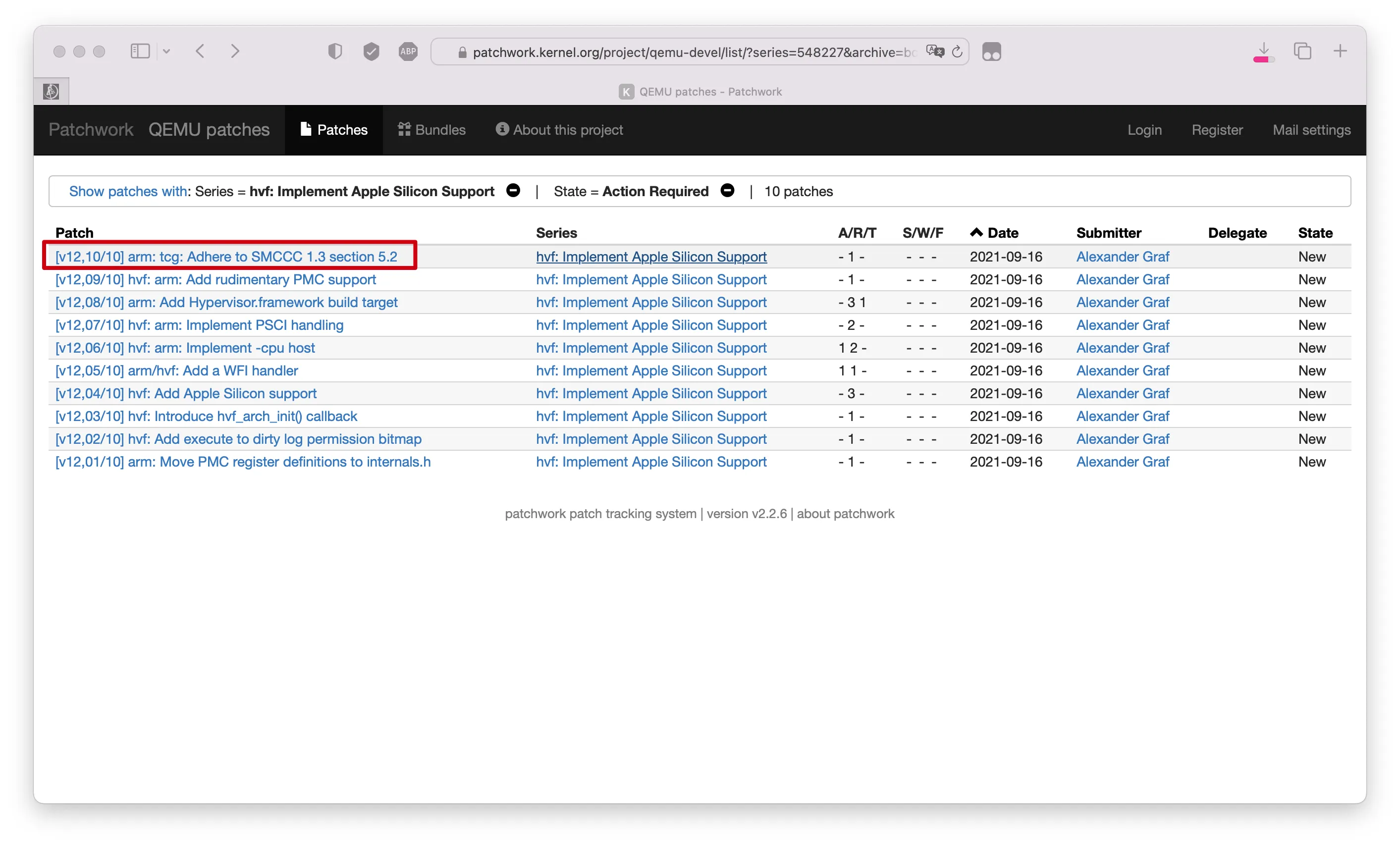The height and width of the screenshot is (845, 1400).
Task: Remove the Series filter
Action: click(513, 191)
